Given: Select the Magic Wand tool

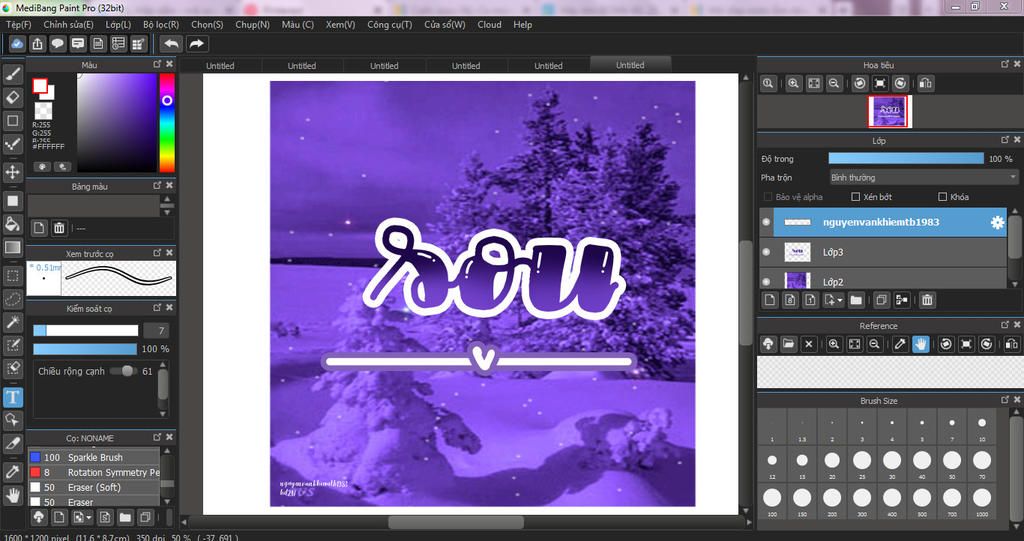Looking at the screenshot, I should 12,322.
